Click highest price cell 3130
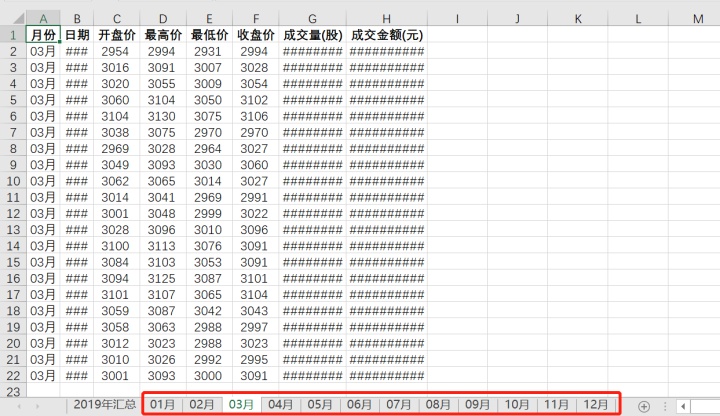 (x=163, y=116)
